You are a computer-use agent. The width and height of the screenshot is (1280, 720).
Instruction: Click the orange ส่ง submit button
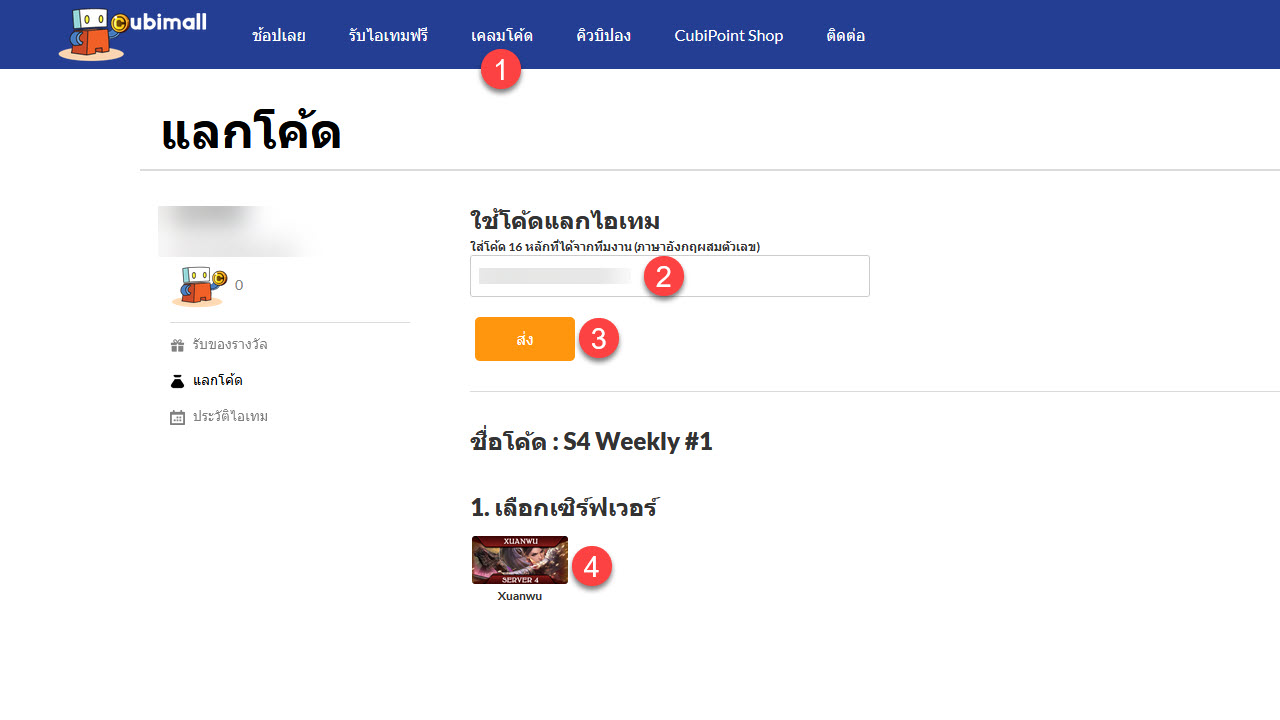coord(525,339)
